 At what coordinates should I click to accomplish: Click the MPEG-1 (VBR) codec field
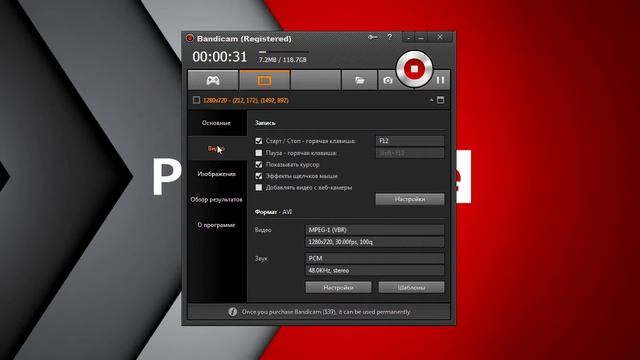click(375, 230)
